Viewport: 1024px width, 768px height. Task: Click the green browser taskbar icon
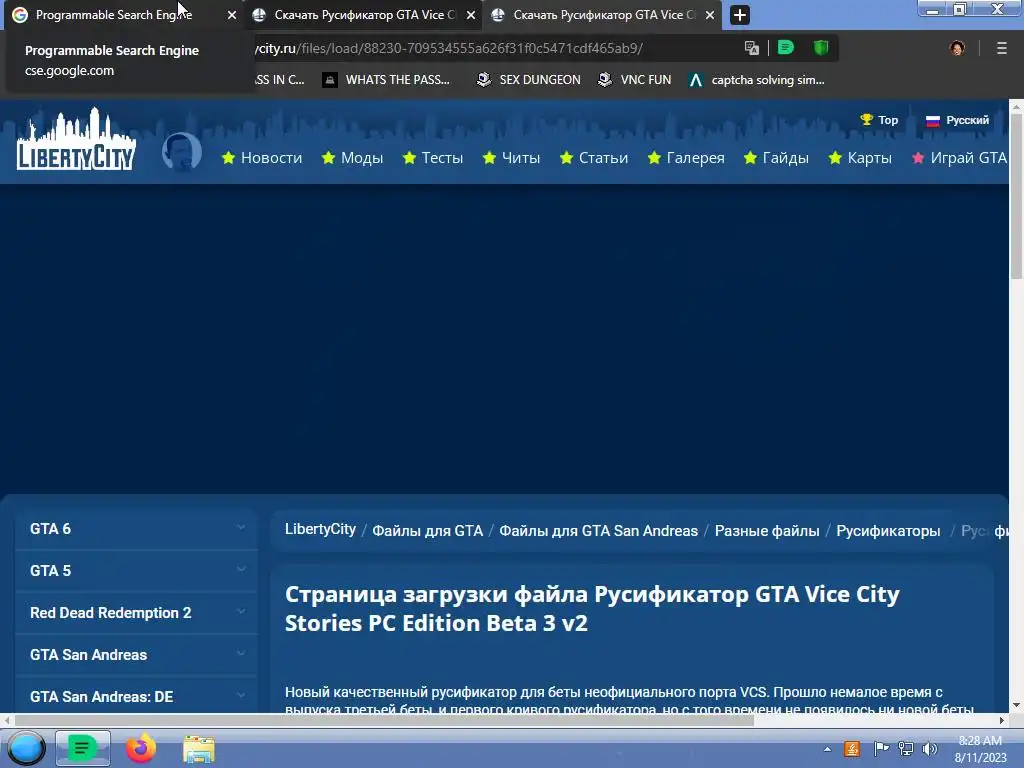82,748
